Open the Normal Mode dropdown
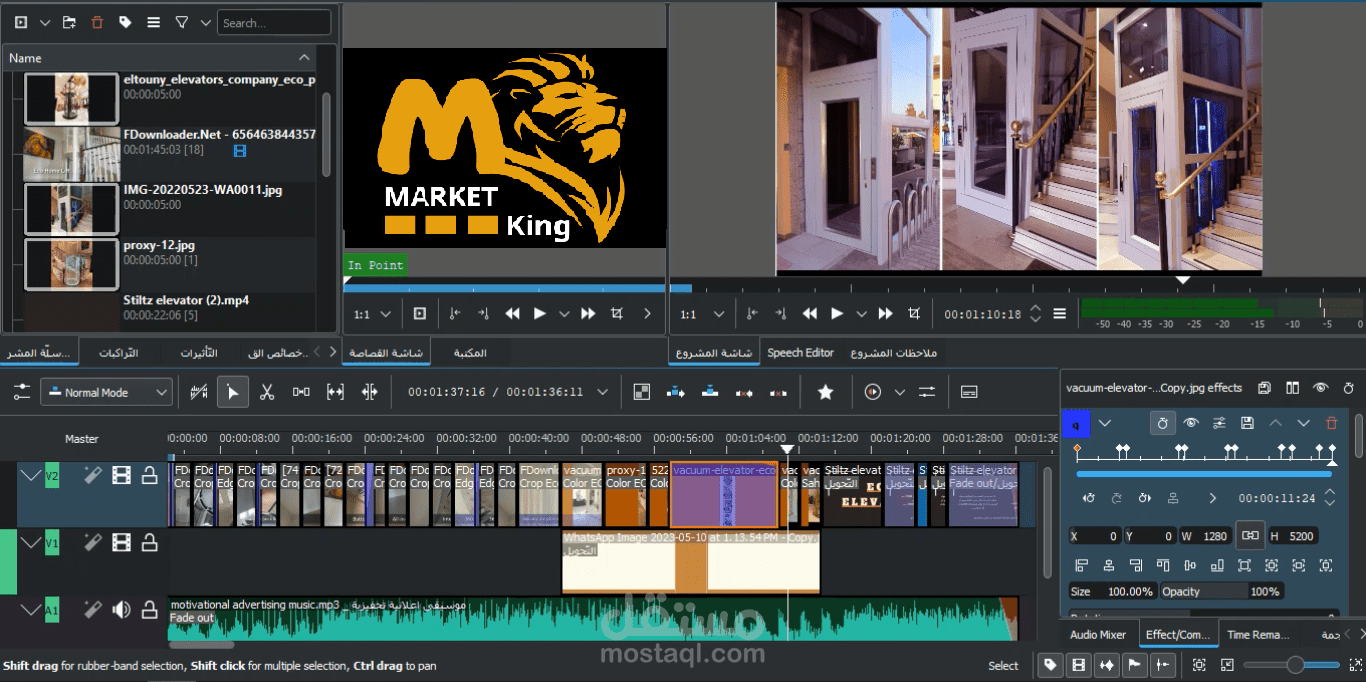Screen dimensions: 1366x682 tap(107, 392)
